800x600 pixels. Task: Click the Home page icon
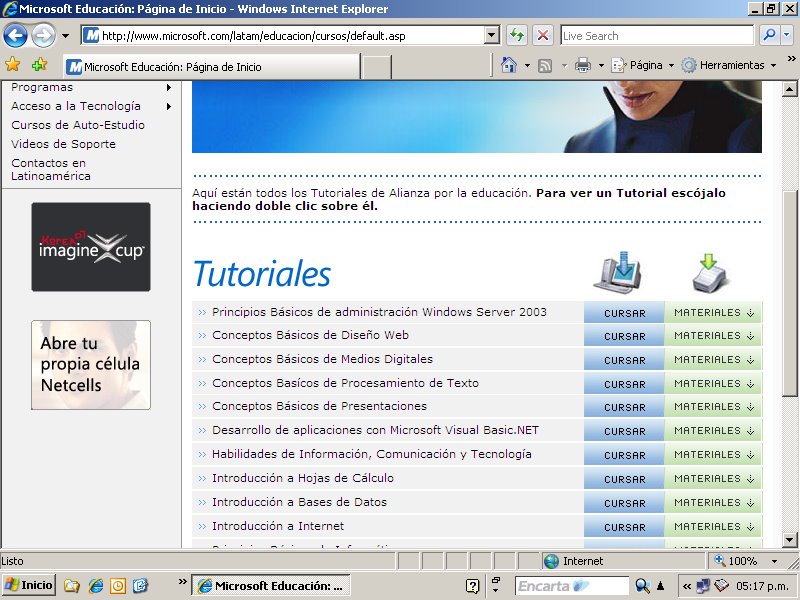coord(509,65)
